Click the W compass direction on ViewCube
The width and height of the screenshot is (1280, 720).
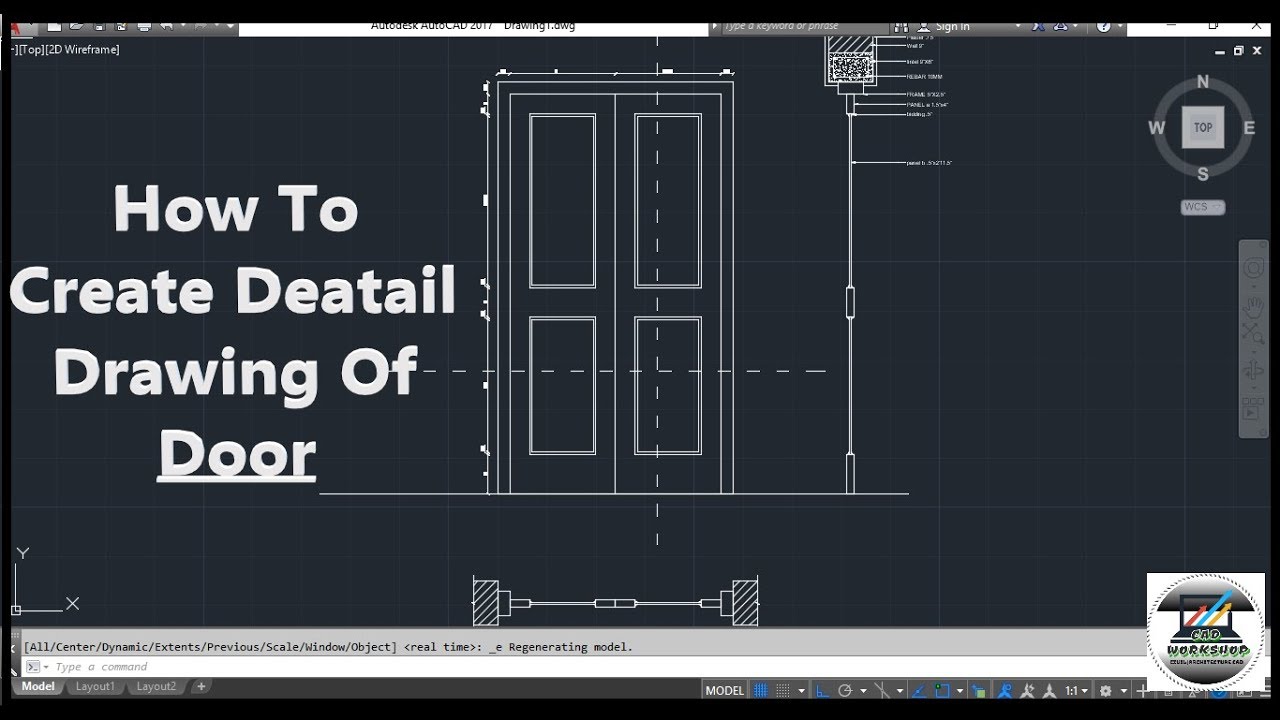click(1156, 128)
